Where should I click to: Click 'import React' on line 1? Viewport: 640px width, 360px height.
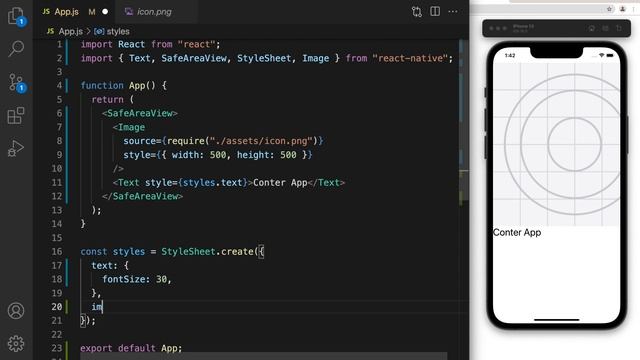pos(113,44)
